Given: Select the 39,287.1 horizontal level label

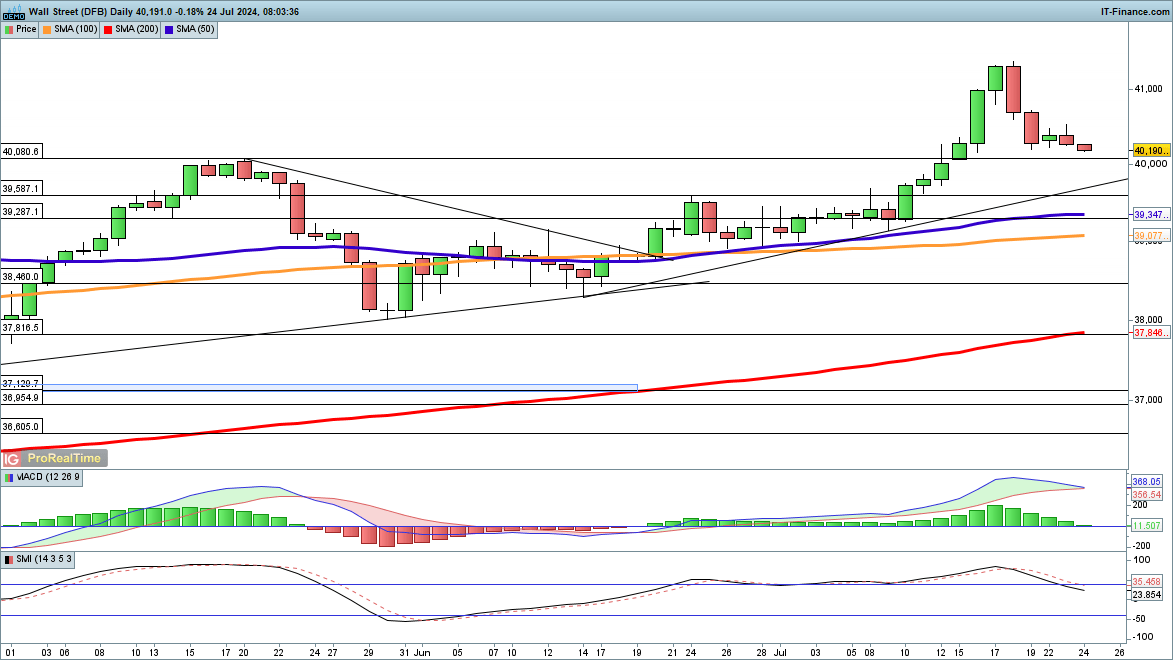Looking at the screenshot, I should coord(21,212).
